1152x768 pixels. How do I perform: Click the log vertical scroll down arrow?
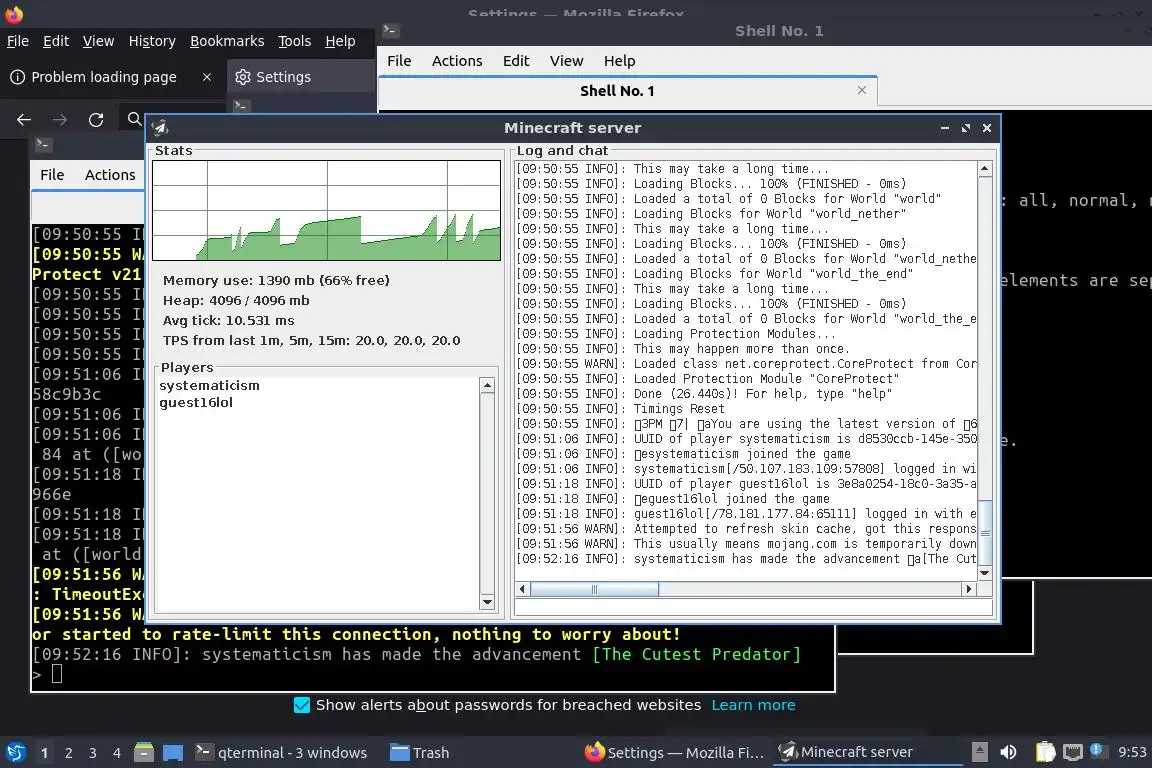coord(984,573)
